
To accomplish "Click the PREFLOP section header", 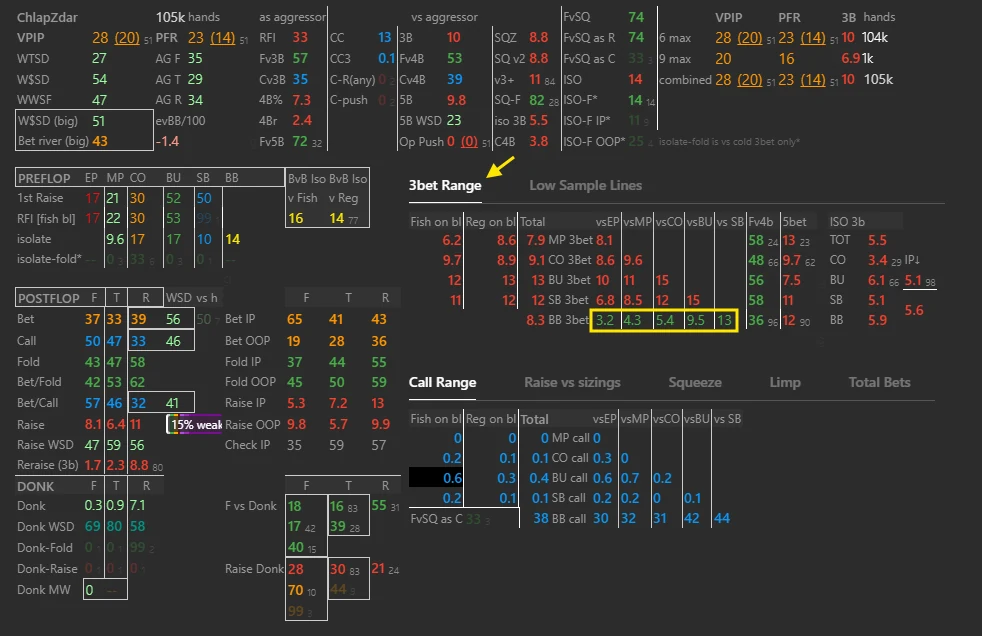I will [44, 178].
